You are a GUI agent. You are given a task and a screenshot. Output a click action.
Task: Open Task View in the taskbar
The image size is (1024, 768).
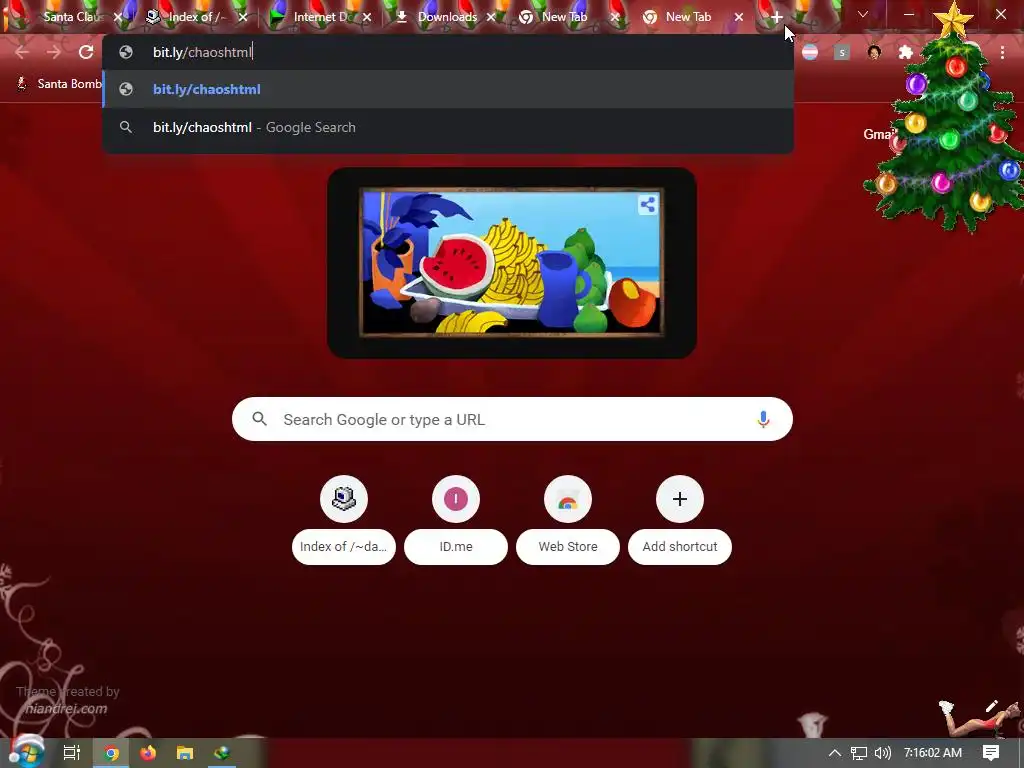pos(72,753)
